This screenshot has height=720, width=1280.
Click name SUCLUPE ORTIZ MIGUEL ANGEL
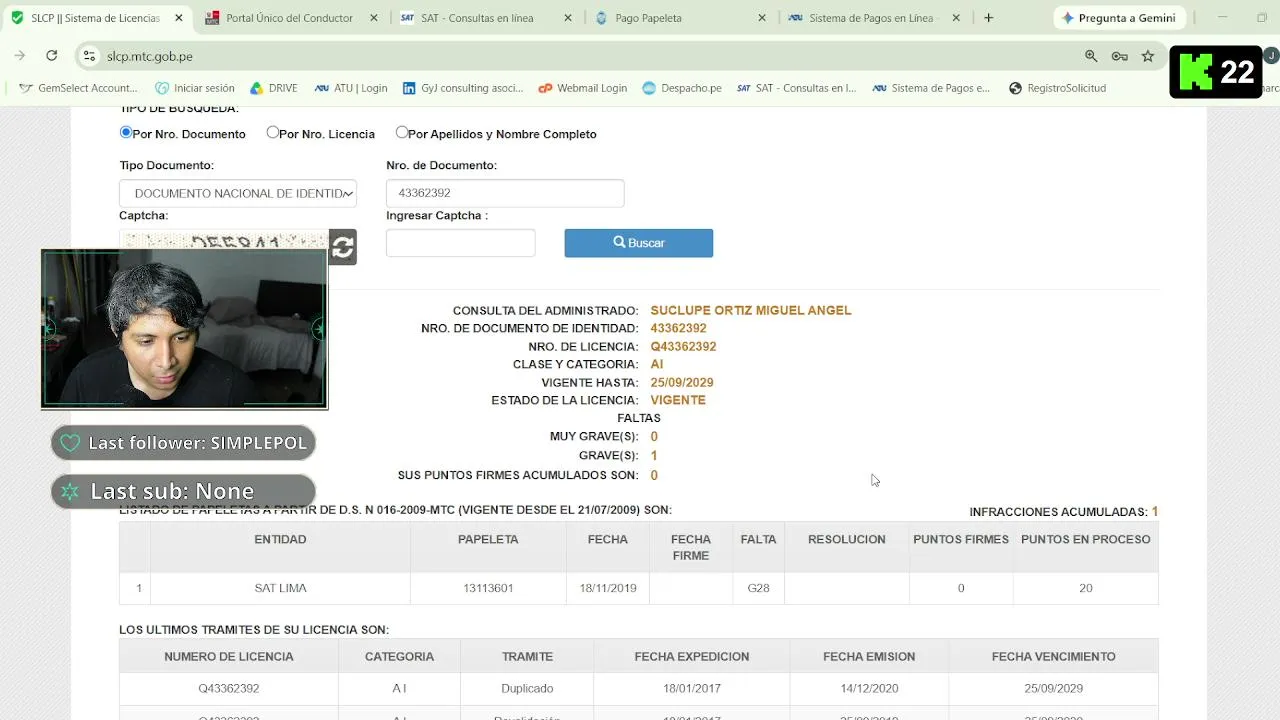[x=751, y=310]
